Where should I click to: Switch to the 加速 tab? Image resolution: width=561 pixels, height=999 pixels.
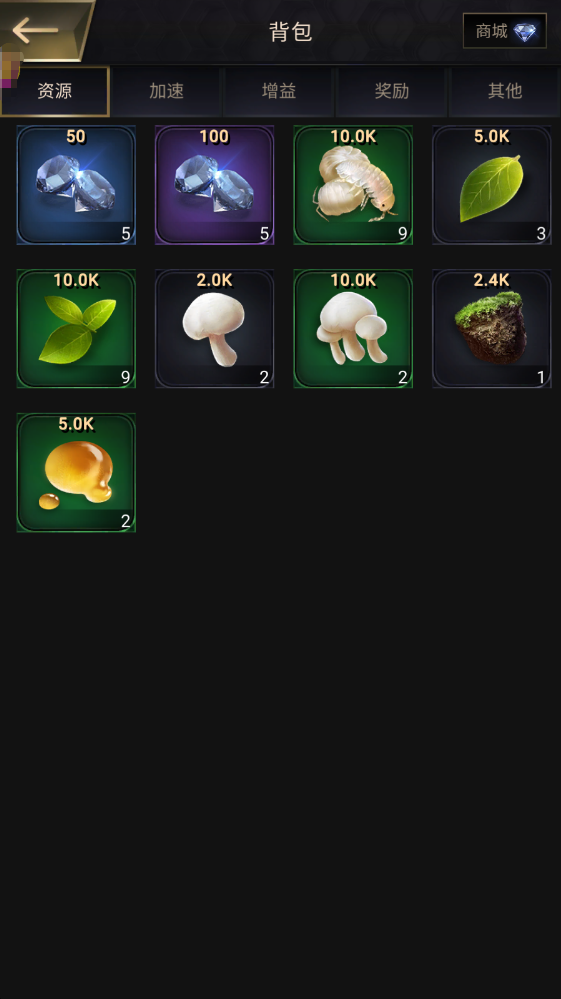tap(166, 91)
